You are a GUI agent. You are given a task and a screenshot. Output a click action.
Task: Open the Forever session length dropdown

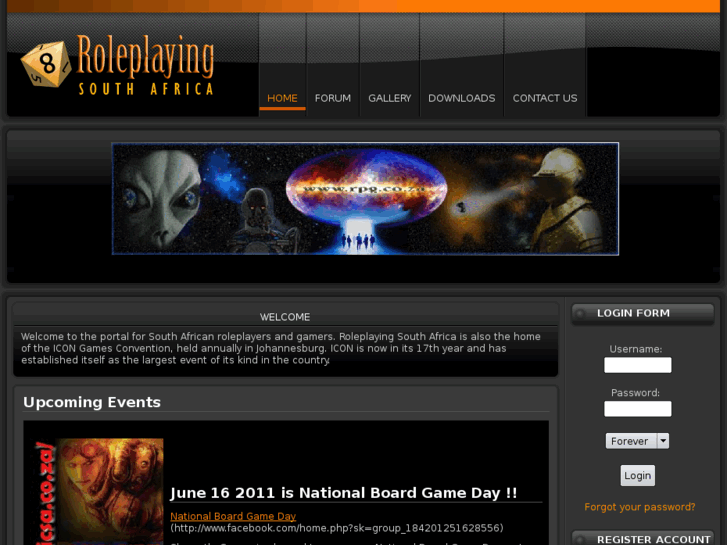[637, 441]
